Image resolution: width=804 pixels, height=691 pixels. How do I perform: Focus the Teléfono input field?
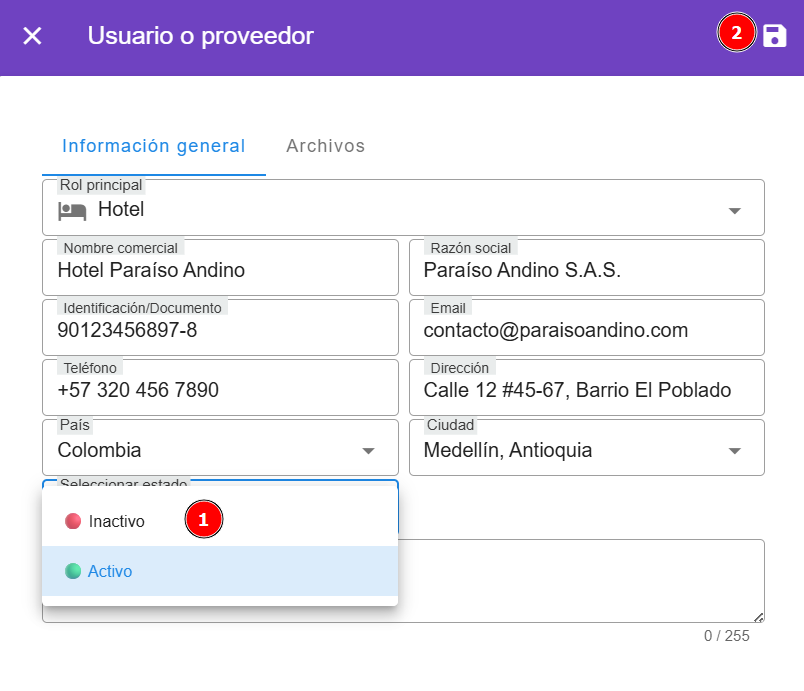point(220,390)
